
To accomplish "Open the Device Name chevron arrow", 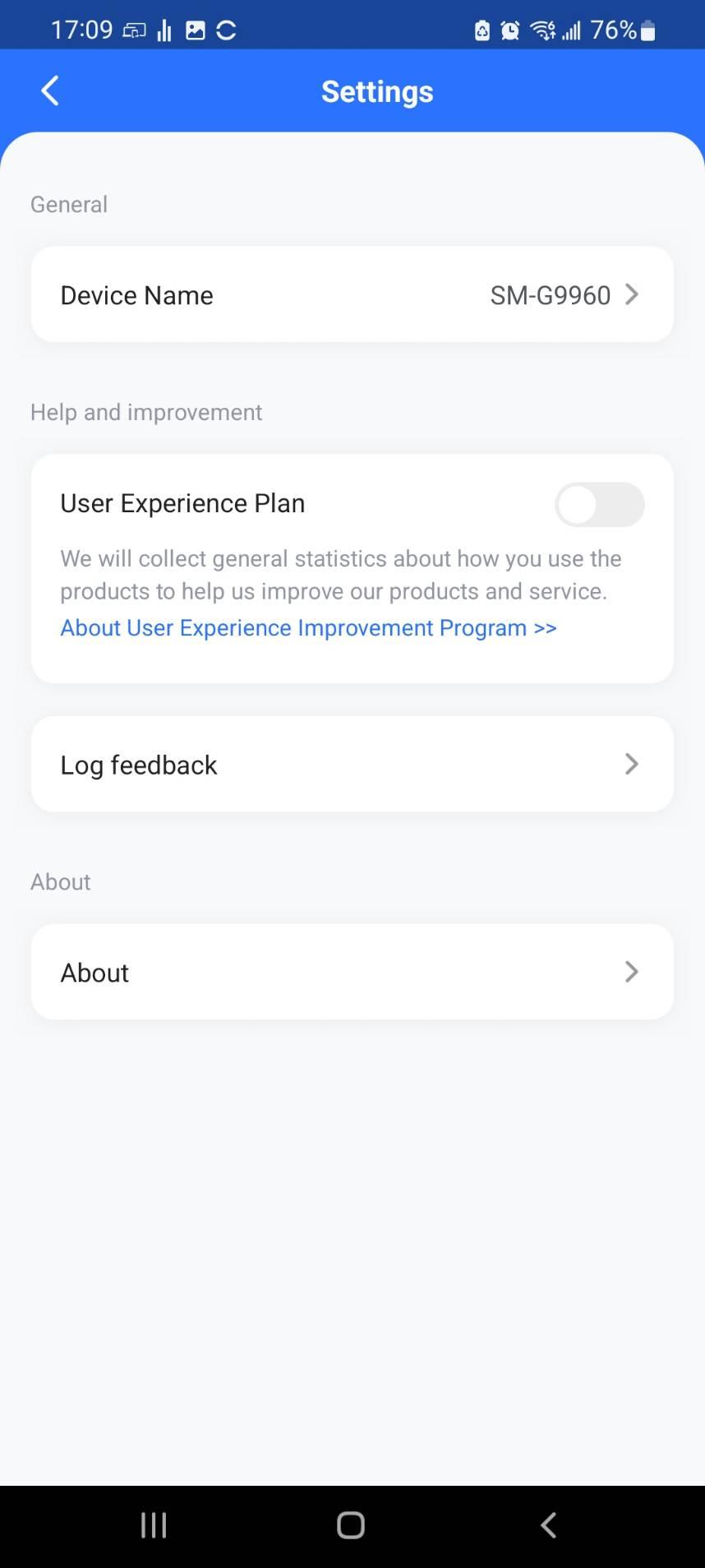I will pyautogui.click(x=631, y=294).
